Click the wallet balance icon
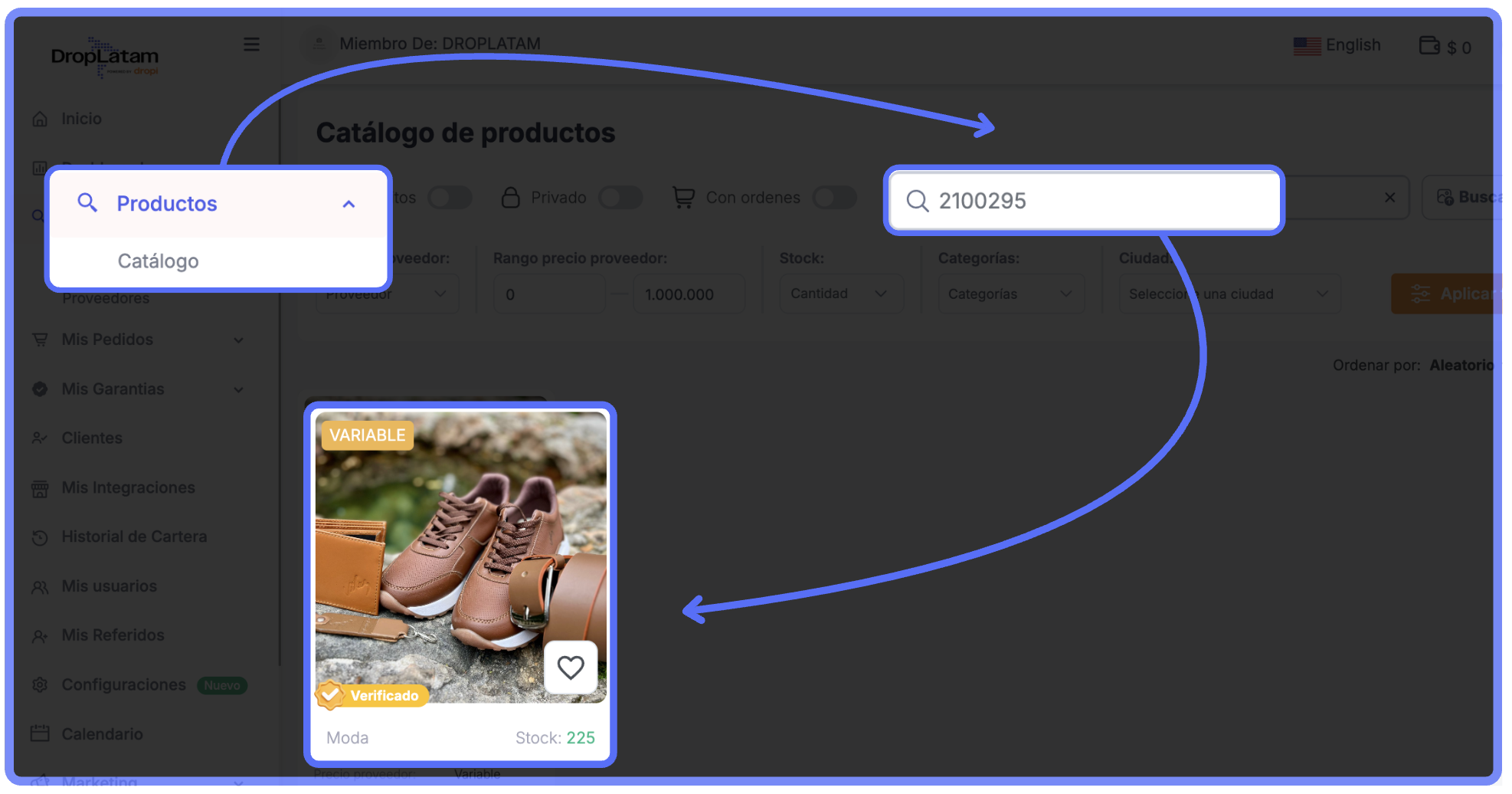 pyautogui.click(x=1429, y=46)
